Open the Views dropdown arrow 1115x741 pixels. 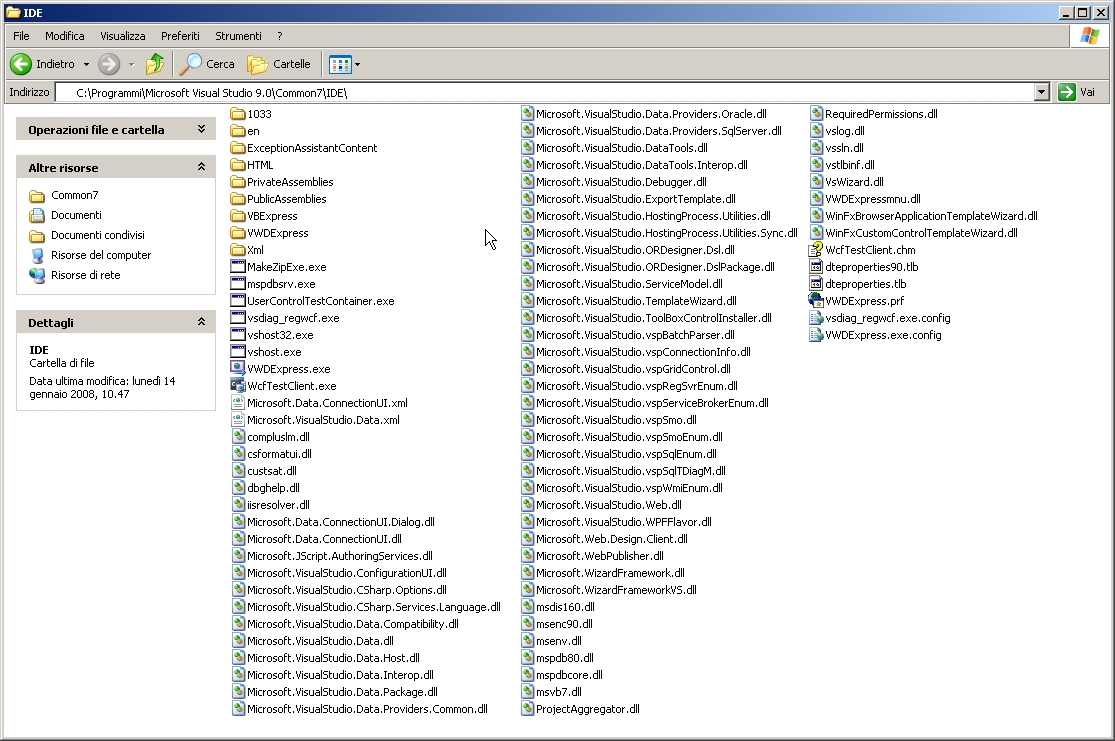click(x=357, y=64)
